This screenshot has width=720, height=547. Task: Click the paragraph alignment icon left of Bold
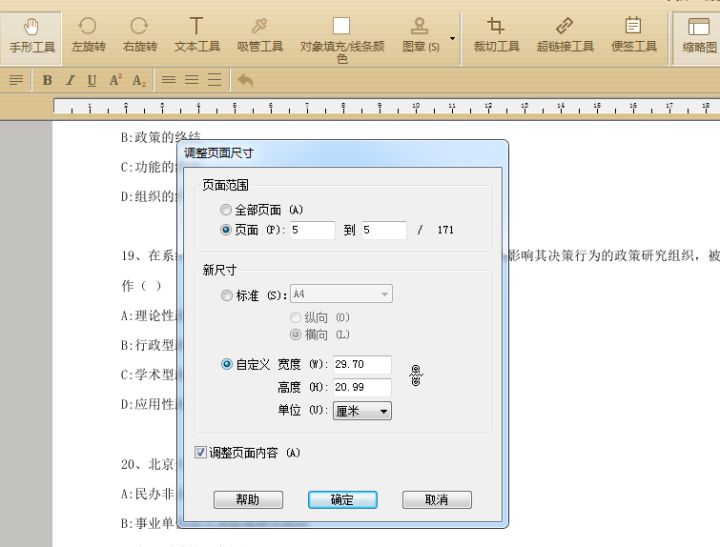(x=16, y=80)
